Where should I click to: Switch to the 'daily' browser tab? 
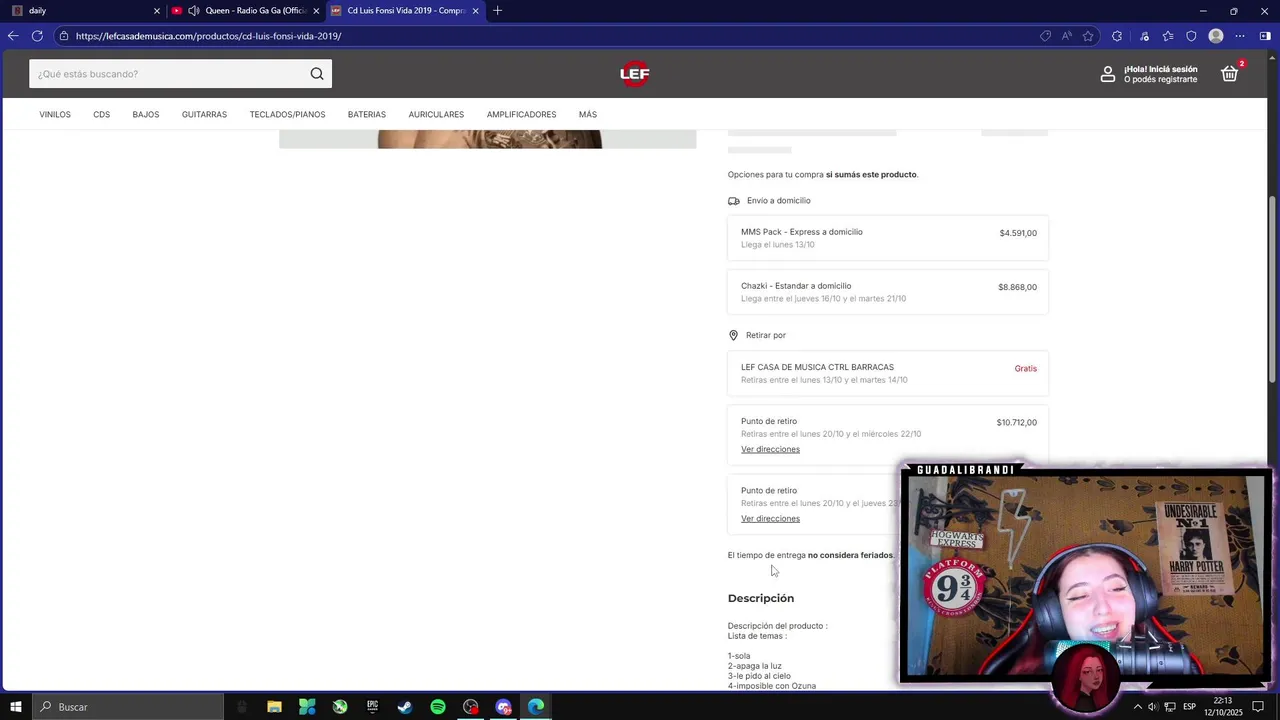tap(85, 11)
